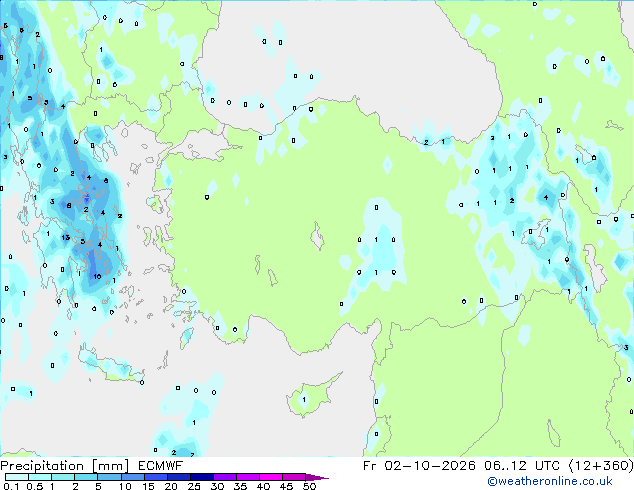Viewport: 634px width, 490px height.
Task: Select the 30–35 mm purple legend swatch
Action: click(x=225, y=477)
